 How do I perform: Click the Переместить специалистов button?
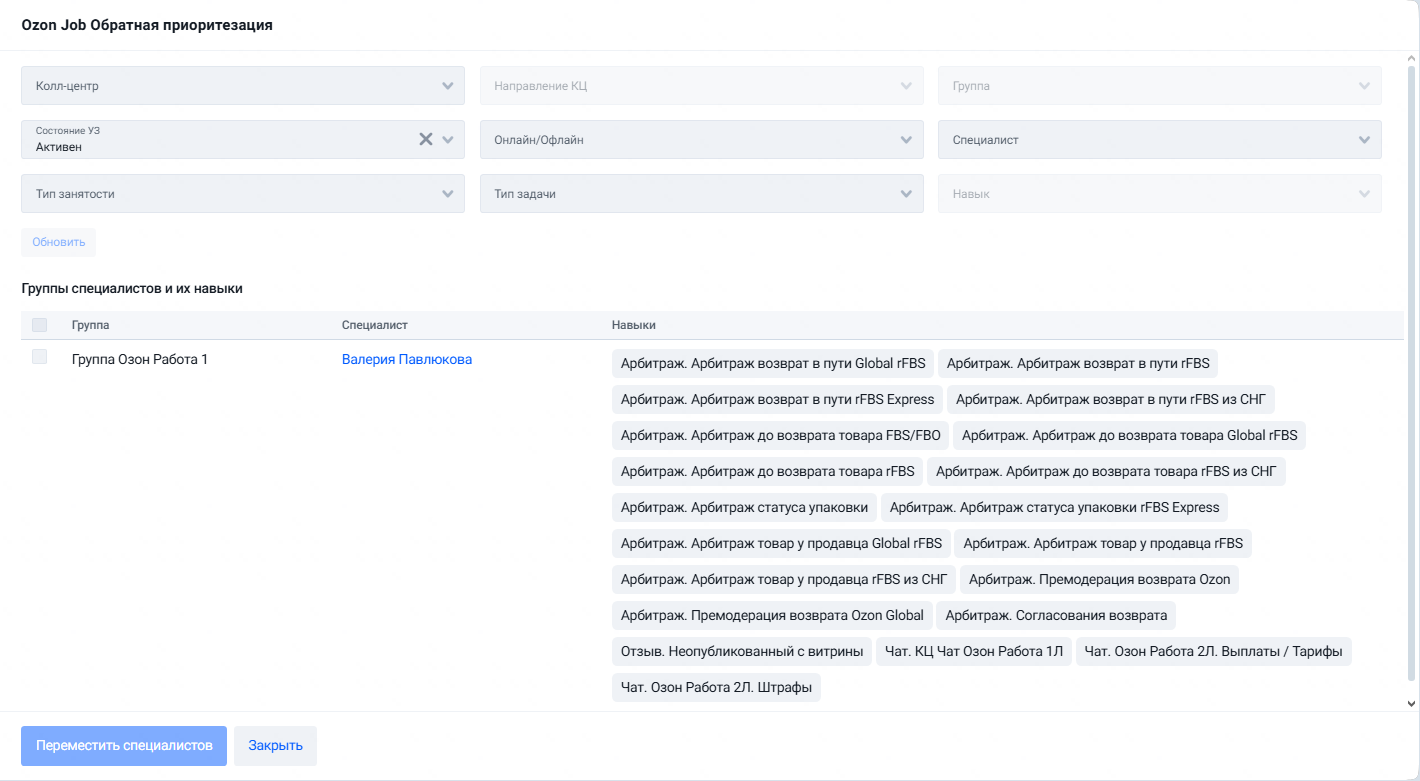[124, 746]
